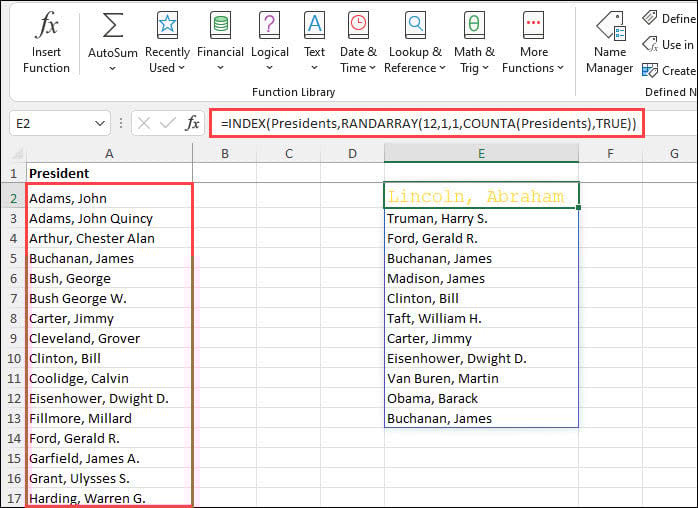Select cell 'Madison, James'

(481, 278)
